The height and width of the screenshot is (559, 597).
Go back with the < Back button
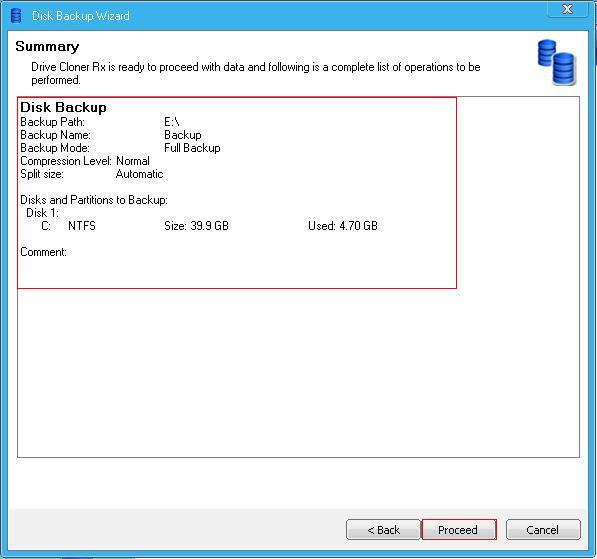click(x=383, y=529)
